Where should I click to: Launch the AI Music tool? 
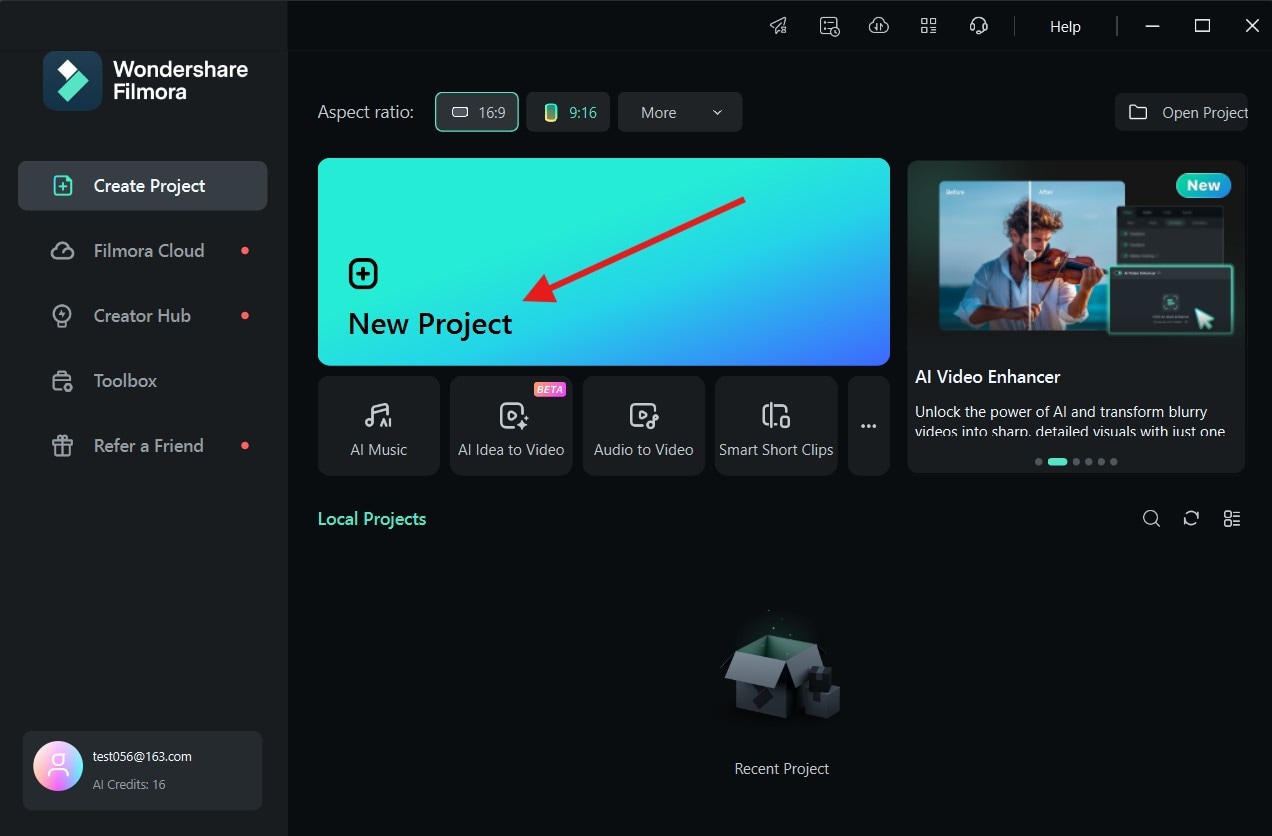(x=379, y=426)
